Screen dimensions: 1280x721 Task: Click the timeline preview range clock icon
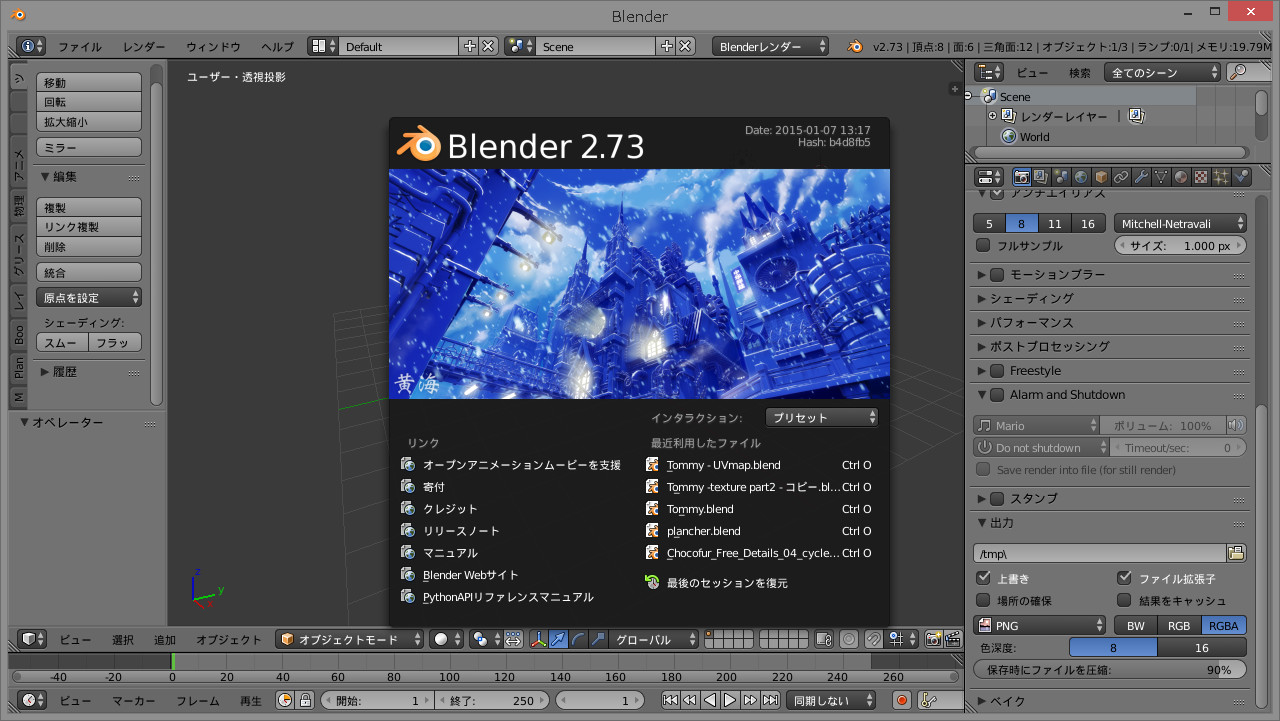pos(285,701)
